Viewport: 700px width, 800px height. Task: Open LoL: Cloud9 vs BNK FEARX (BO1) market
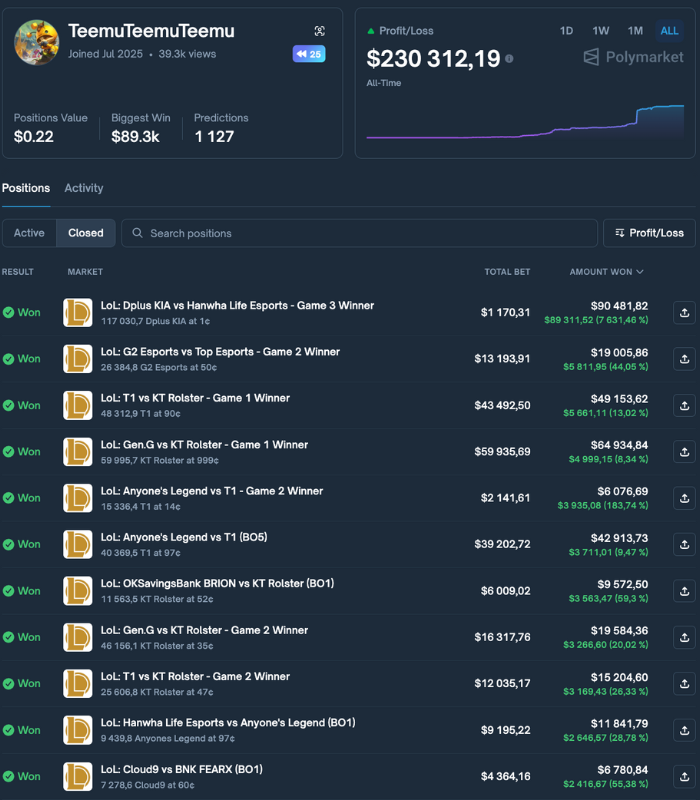[x=182, y=769]
